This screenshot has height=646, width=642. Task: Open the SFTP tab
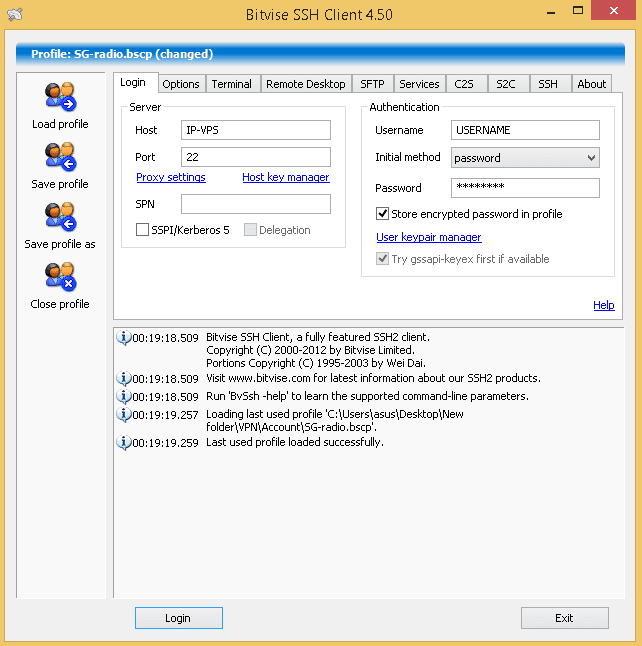[371, 84]
